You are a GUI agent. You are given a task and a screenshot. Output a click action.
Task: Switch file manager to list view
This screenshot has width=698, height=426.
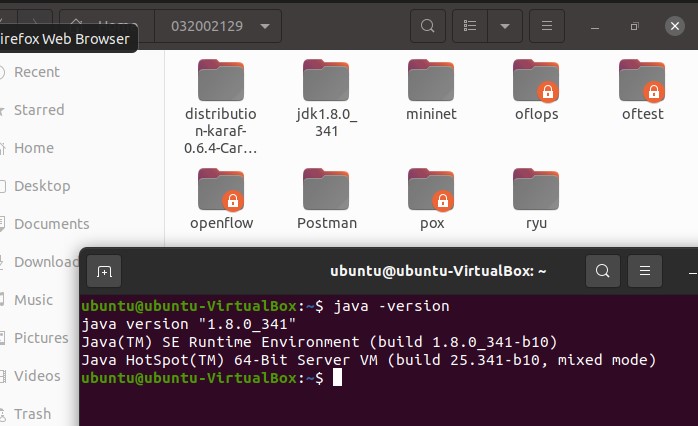point(470,26)
